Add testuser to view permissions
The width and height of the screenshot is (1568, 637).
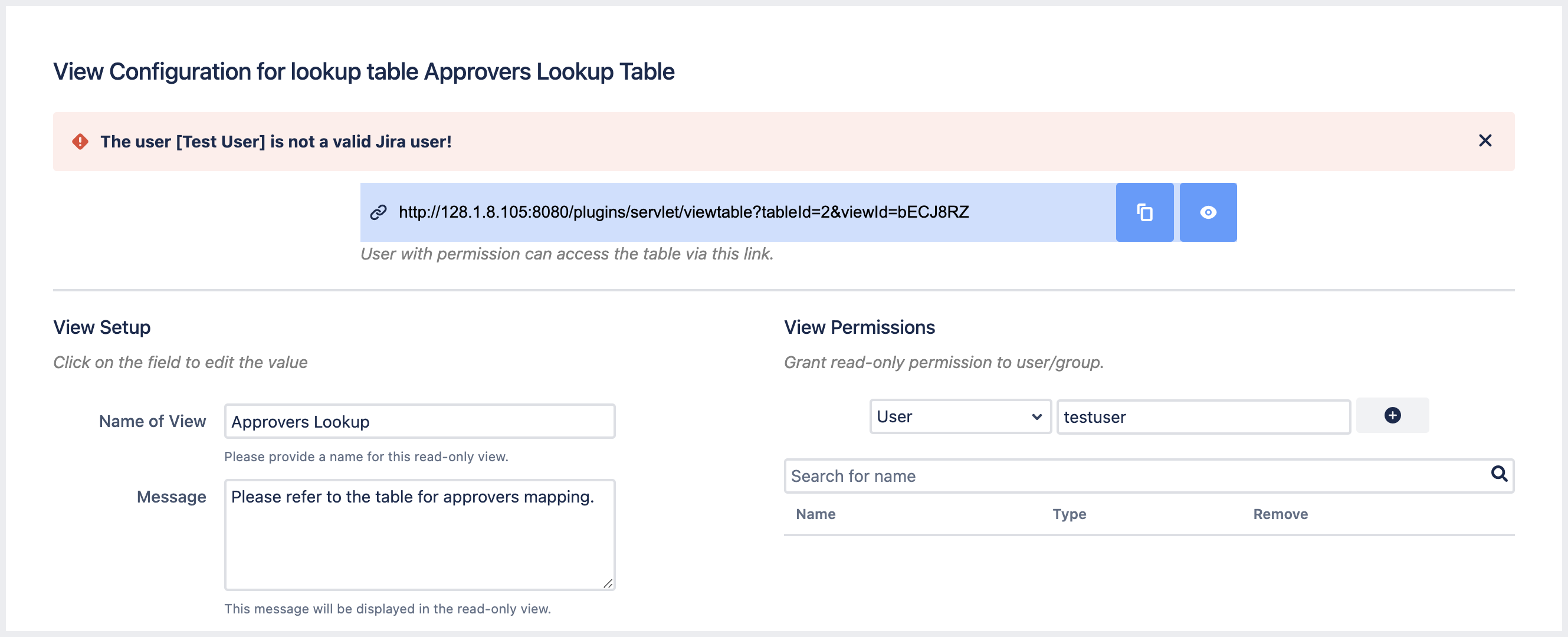pos(1392,416)
